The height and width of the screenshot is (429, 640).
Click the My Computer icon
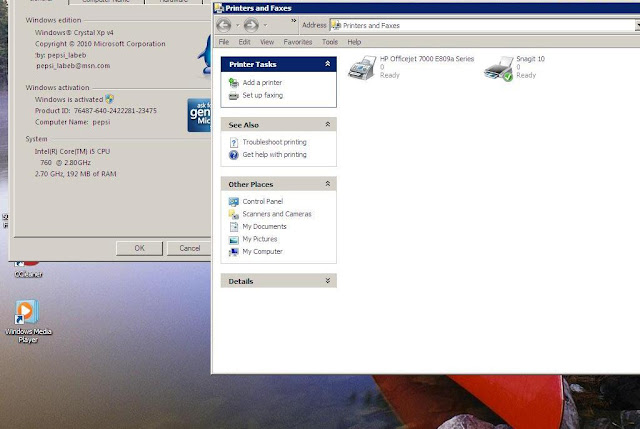click(233, 252)
